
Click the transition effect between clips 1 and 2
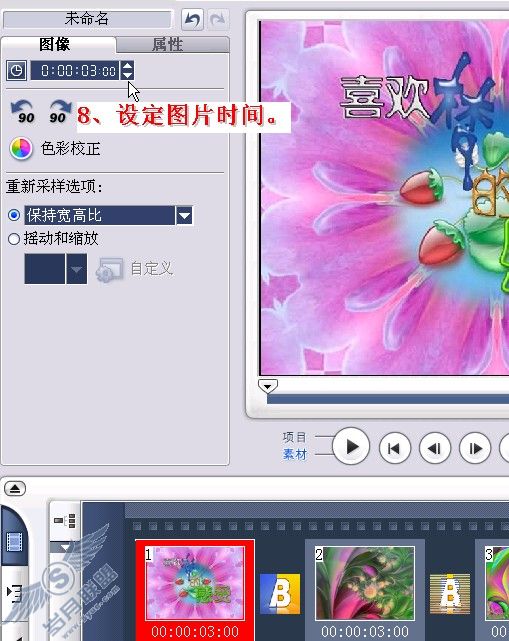(280, 594)
